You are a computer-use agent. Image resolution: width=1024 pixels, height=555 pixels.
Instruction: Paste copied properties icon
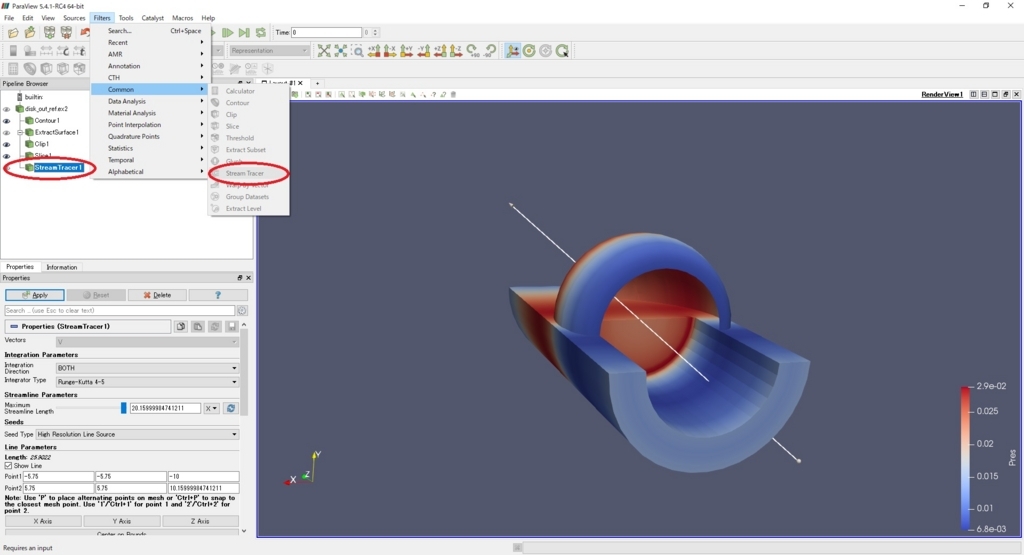point(198,326)
